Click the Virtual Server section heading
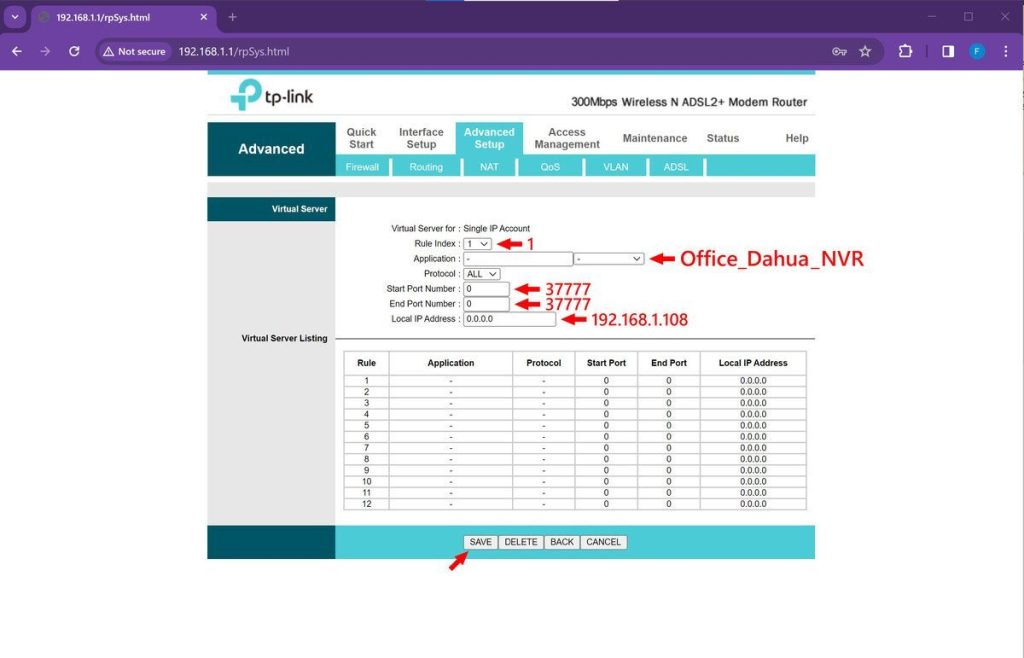The width and height of the screenshot is (1024, 658). pos(299,209)
